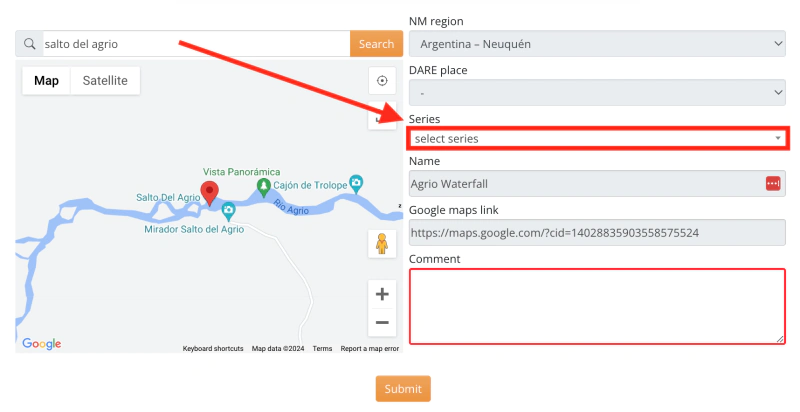Click the Submit button
Viewport: 800px width, 412px height.
pos(403,389)
